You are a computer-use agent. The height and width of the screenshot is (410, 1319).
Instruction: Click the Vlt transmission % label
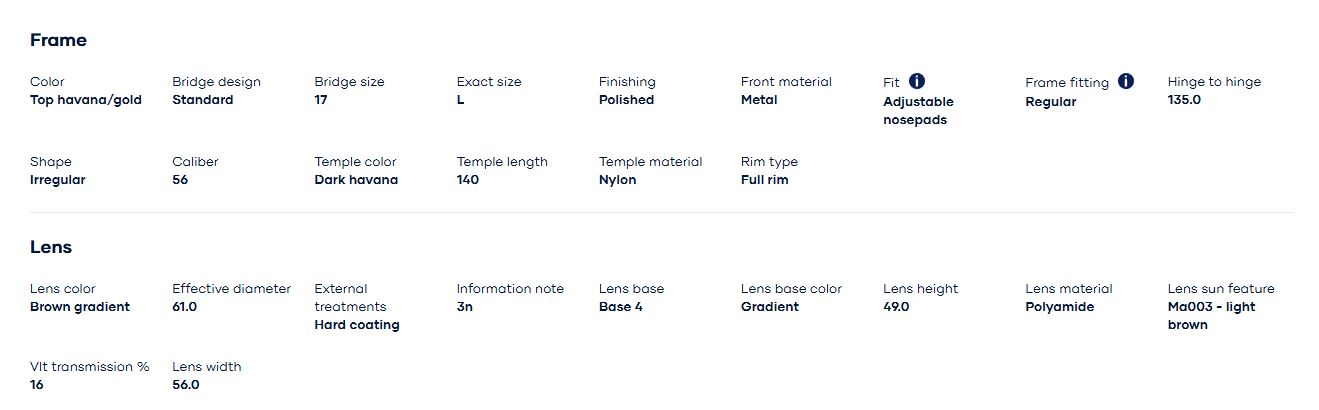coord(90,367)
